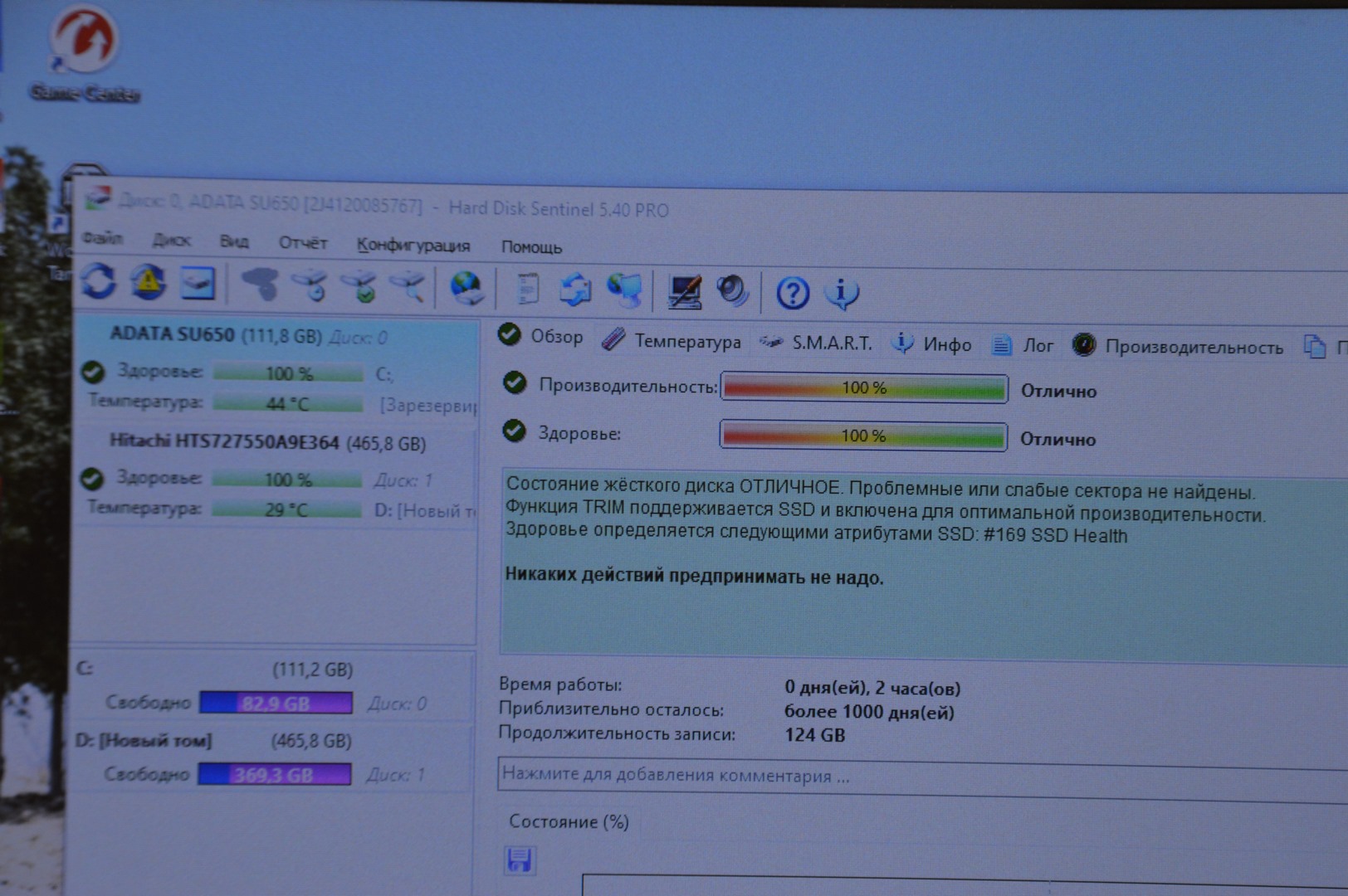Click the C: free space bar
1348x896 pixels.
point(276,704)
